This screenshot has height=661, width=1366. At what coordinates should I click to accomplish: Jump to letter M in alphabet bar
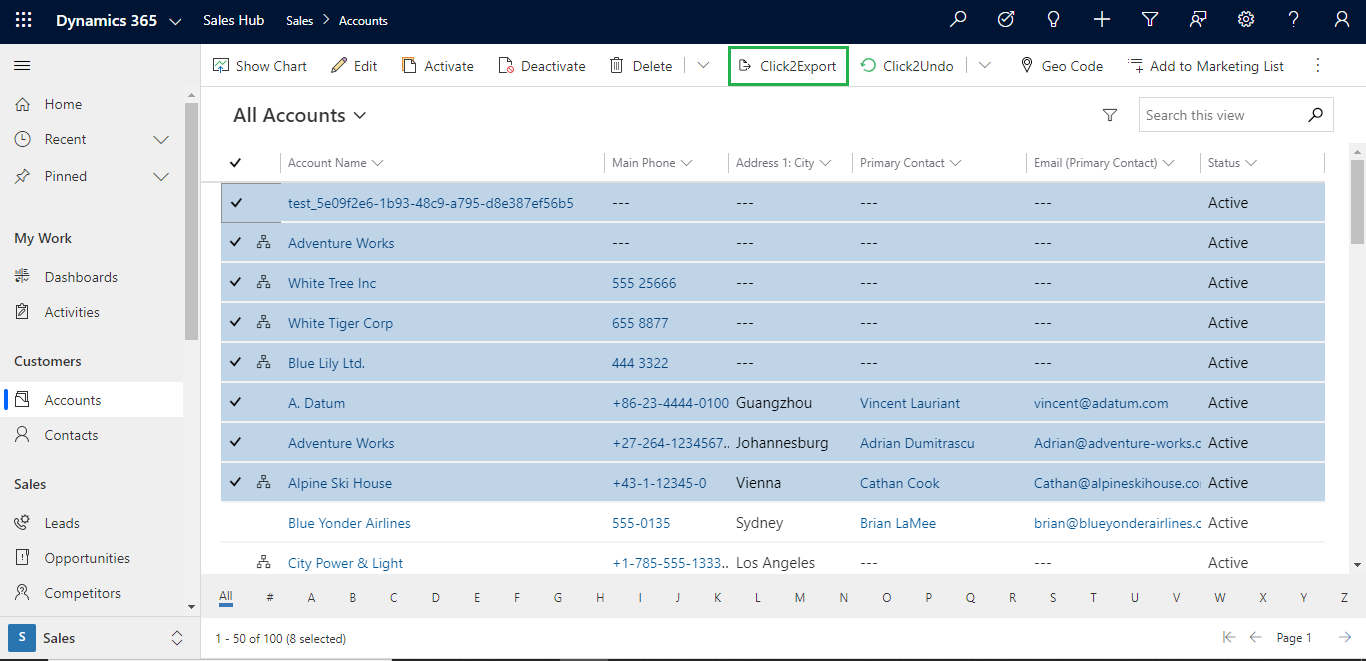coord(800,596)
